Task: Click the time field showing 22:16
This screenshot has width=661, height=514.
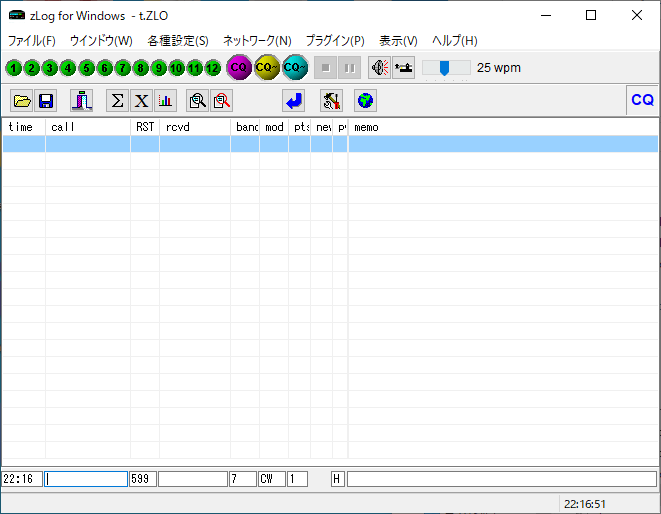Action: click(x=22, y=479)
